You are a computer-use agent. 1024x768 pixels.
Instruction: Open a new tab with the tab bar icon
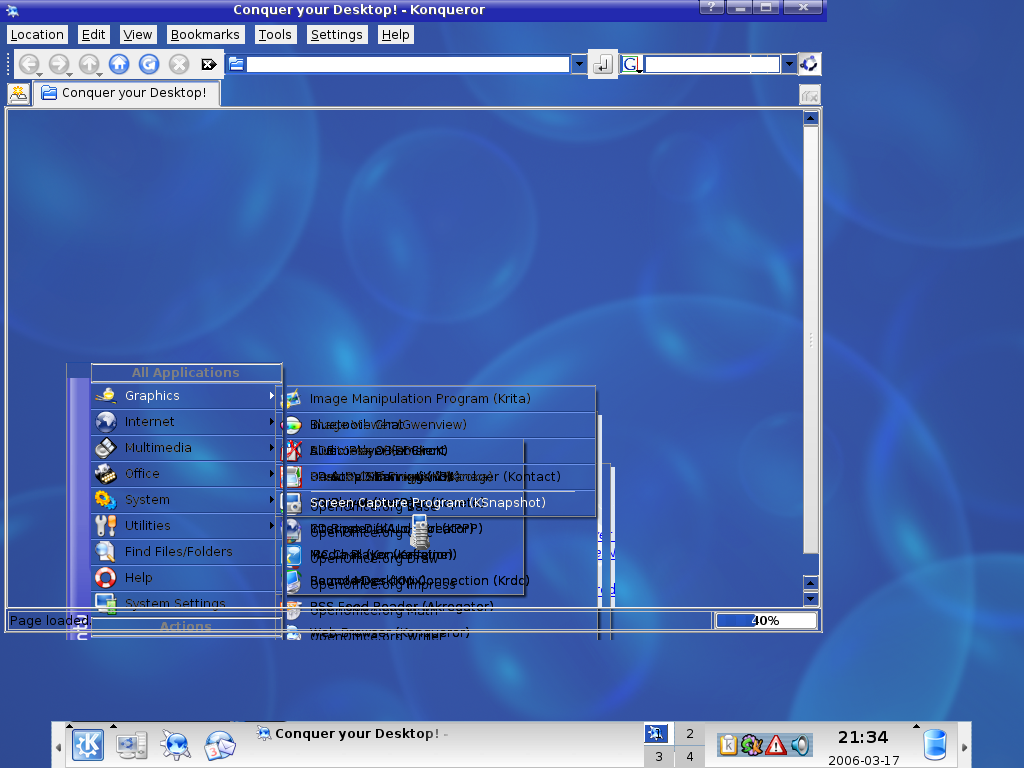[x=18, y=94]
